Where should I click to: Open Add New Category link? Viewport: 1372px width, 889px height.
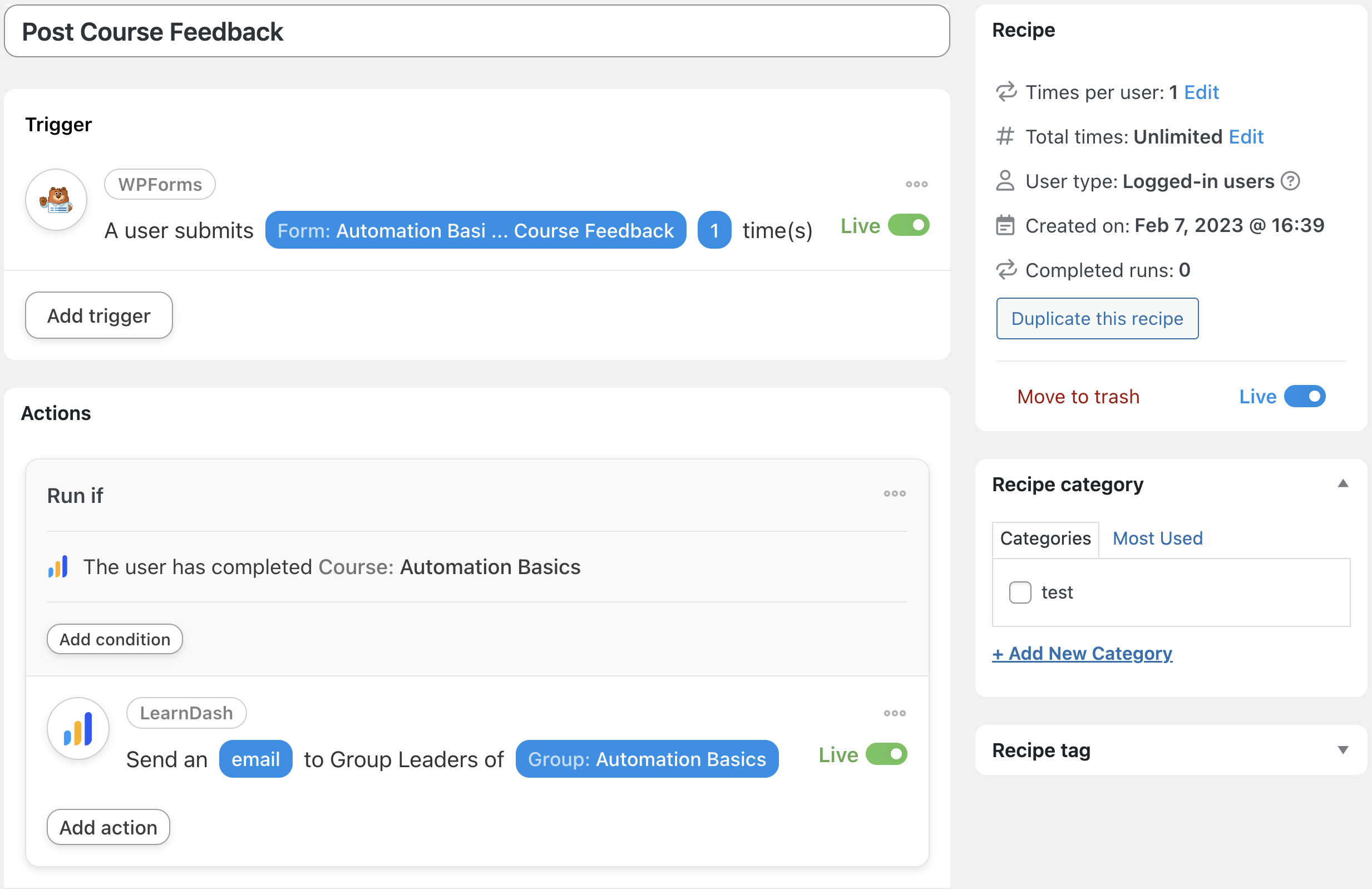[x=1082, y=653]
